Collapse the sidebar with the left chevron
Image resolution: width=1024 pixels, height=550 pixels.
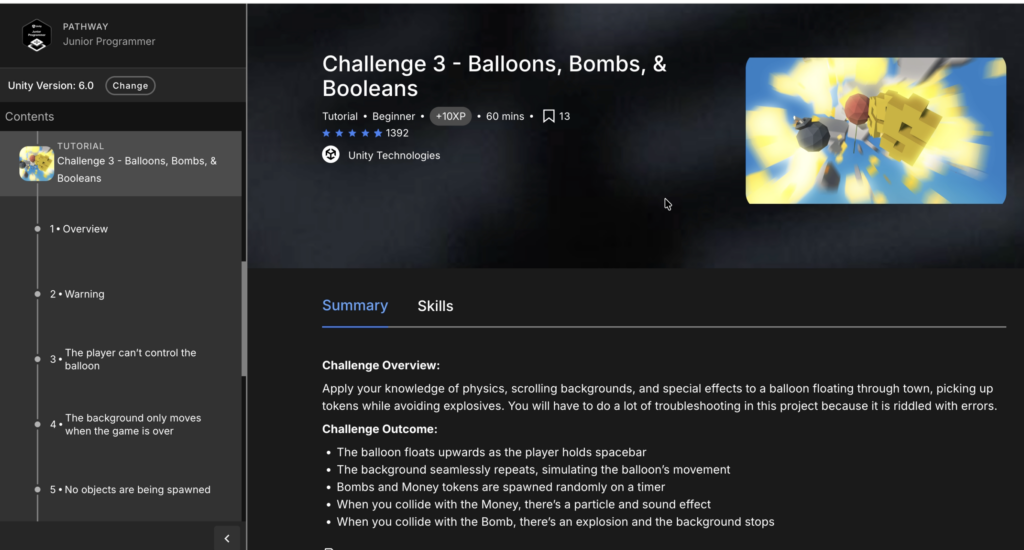click(227, 539)
